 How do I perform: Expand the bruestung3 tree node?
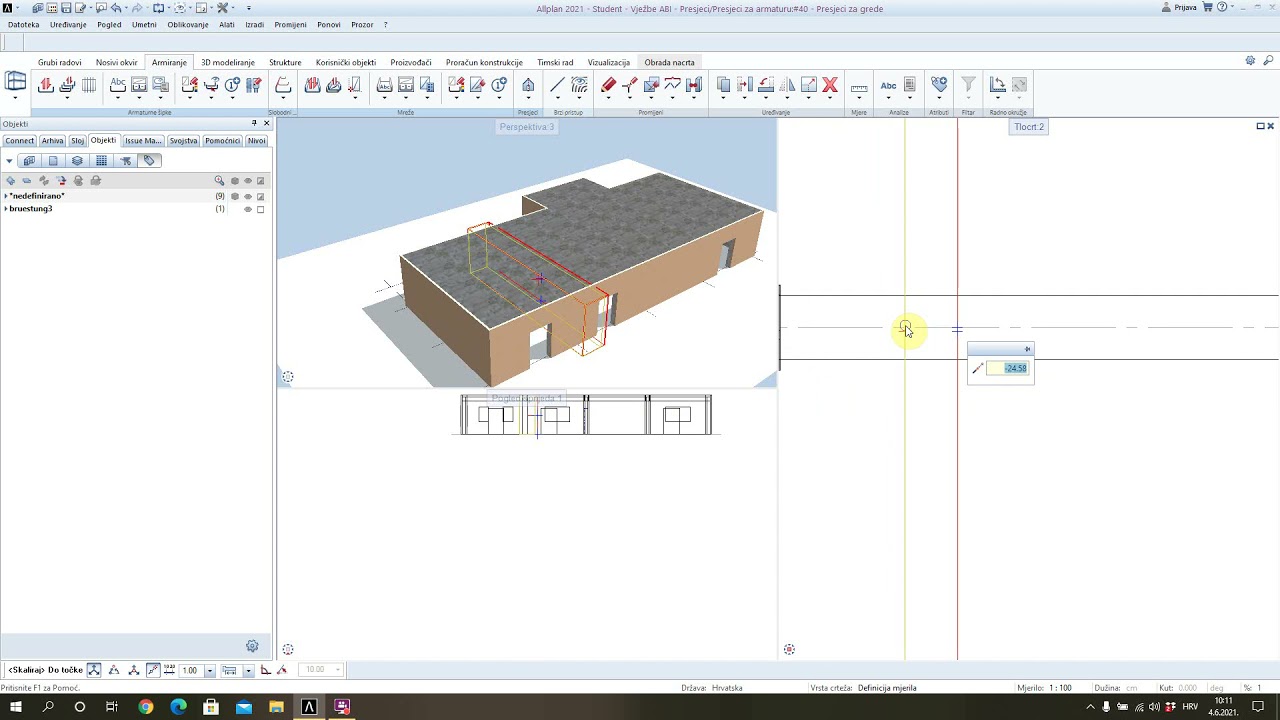[6, 209]
